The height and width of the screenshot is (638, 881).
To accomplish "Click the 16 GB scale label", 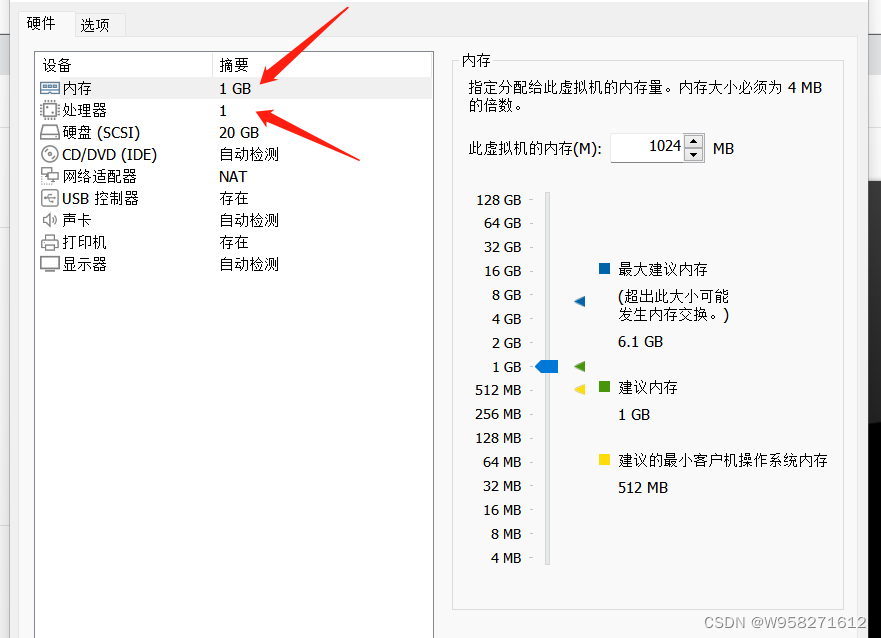I will [502, 271].
